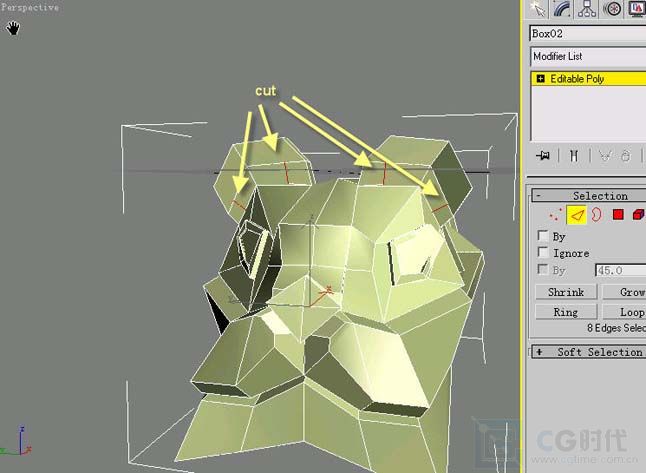Select Element sub-object level icon
This screenshot has width=646, height=473.
(639, 215)
